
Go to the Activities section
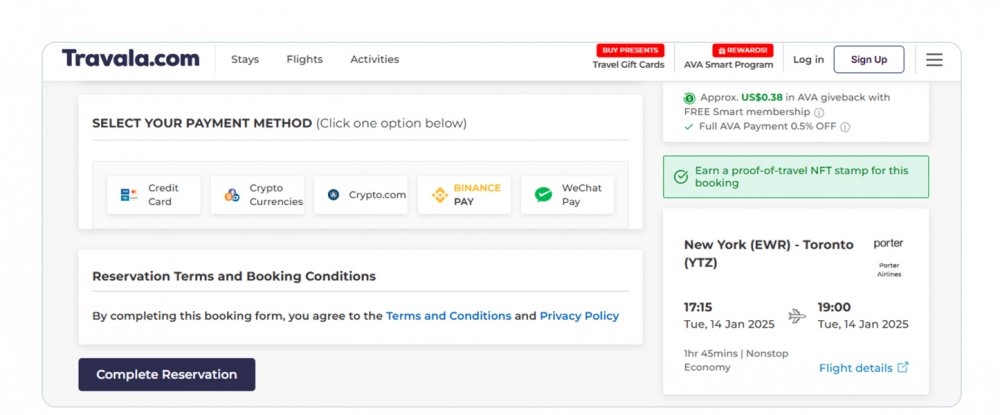pyautogui.click(x=374, y=59)
